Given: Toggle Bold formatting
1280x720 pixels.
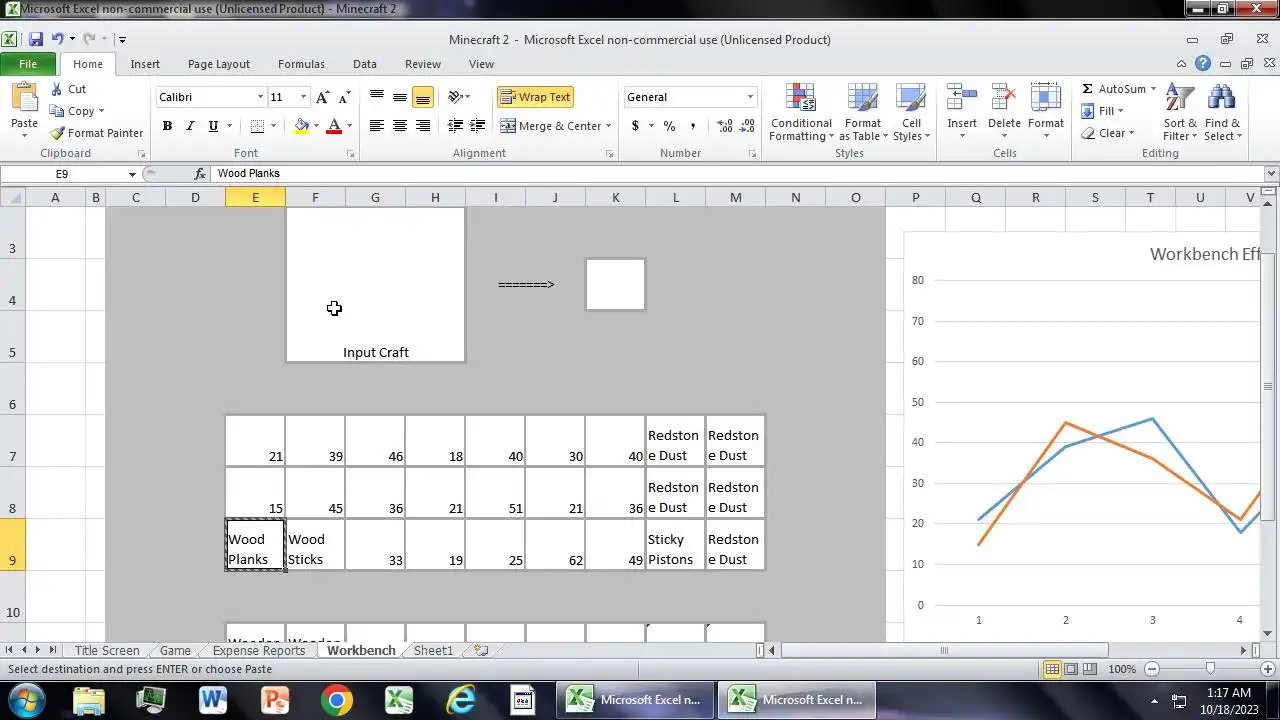Looking at the screenshot, I should pos(167,126).
